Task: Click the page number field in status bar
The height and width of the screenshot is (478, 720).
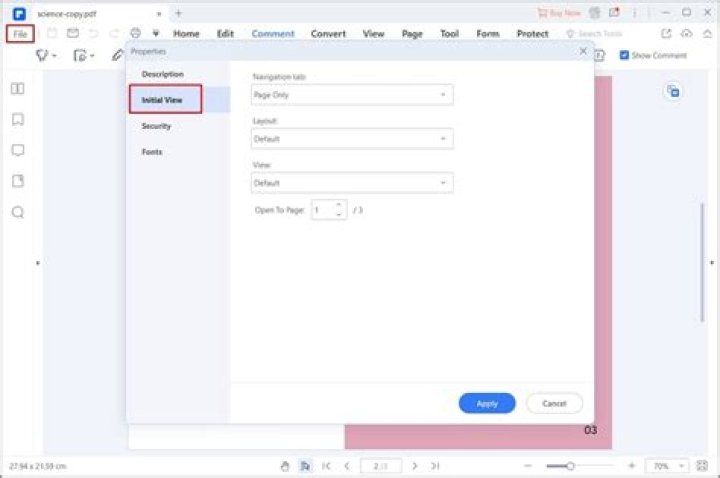Action: click(381, 466)
